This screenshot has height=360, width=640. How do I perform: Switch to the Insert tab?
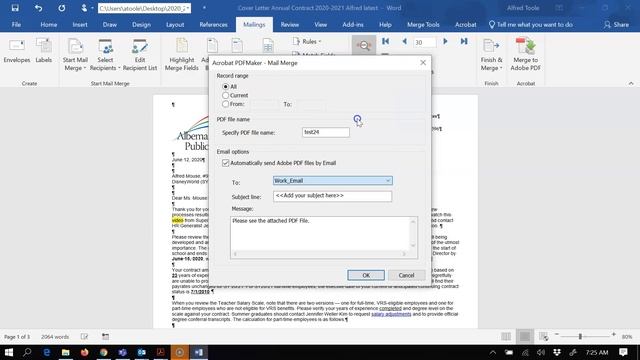click(x=80, y=24)
